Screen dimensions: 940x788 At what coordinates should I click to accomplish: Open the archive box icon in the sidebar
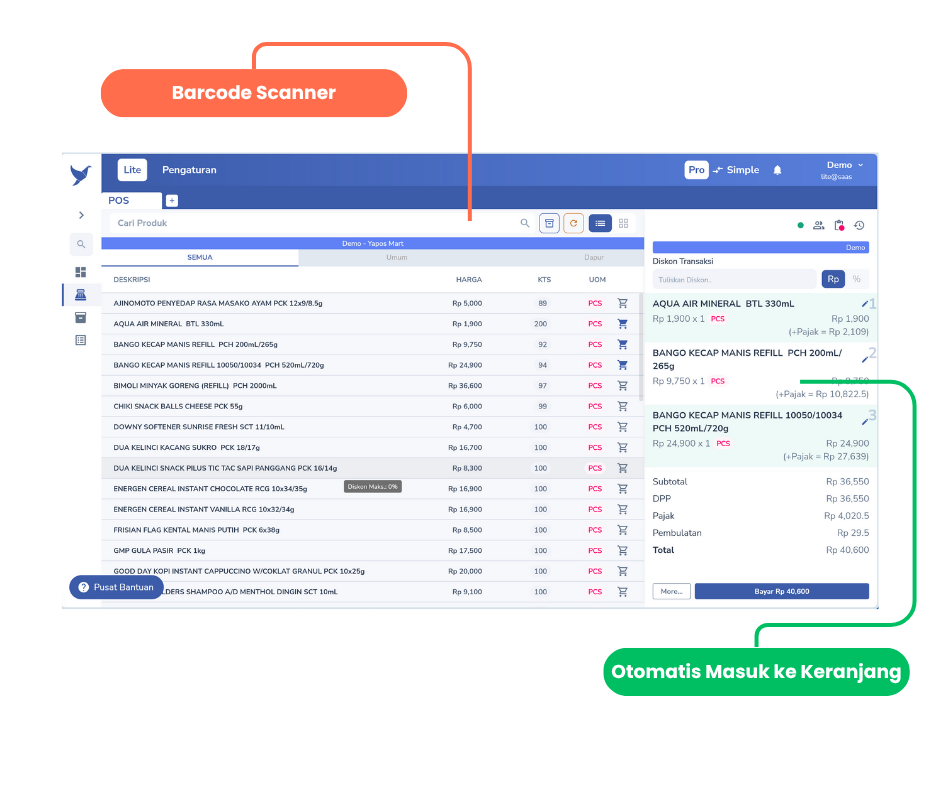point(81,317)
